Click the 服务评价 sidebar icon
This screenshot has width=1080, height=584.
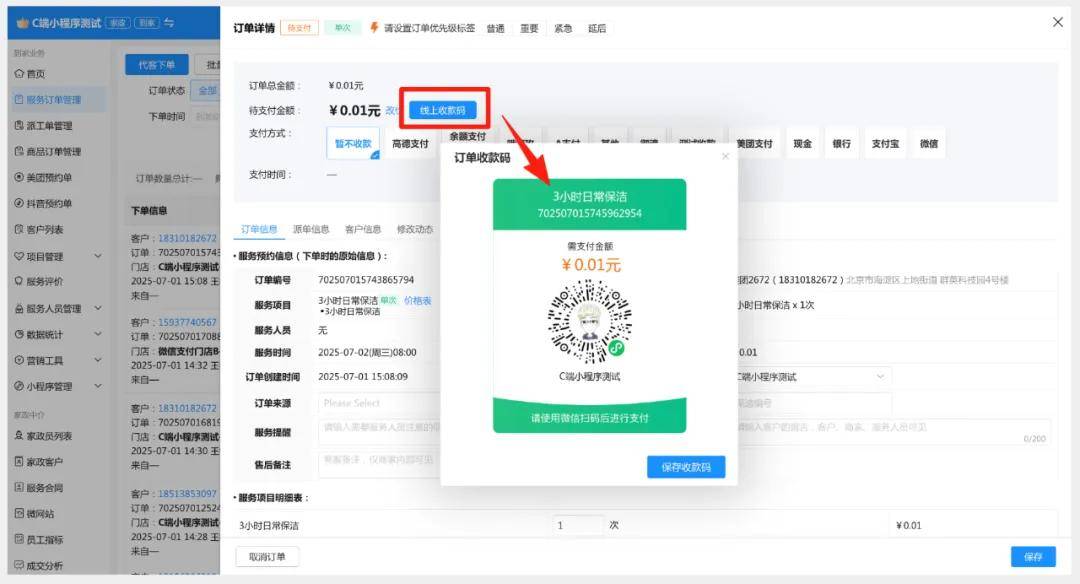(x=19, y=282)
